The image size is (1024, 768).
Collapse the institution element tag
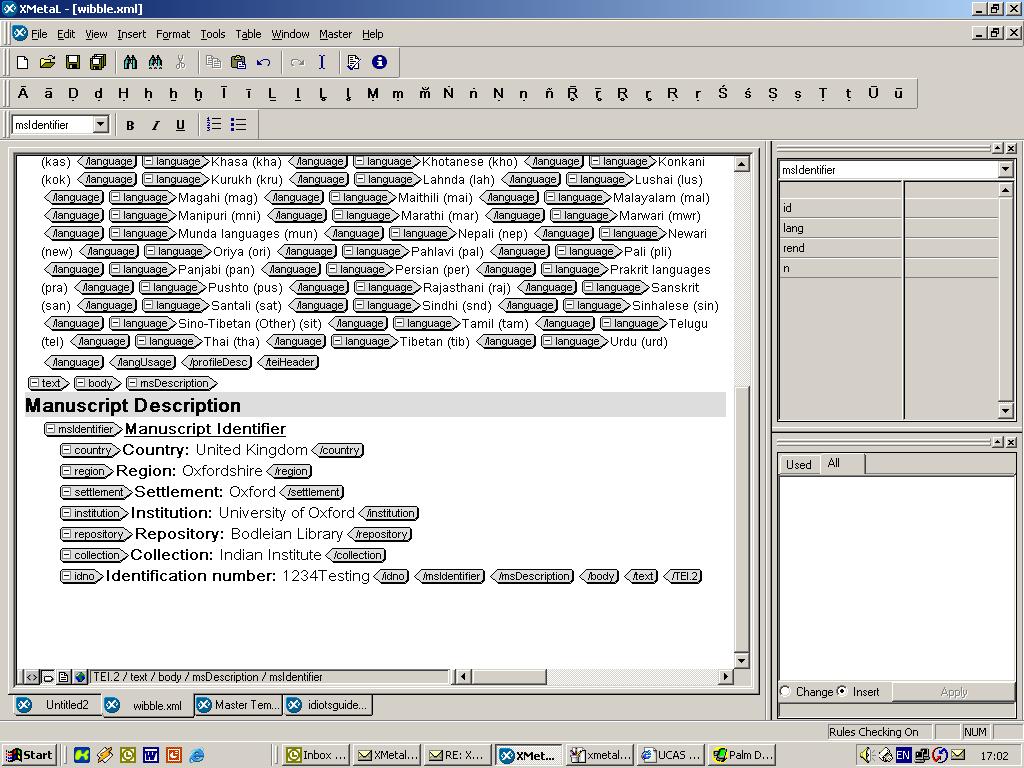pyautogui.click(x=66, y=513)
